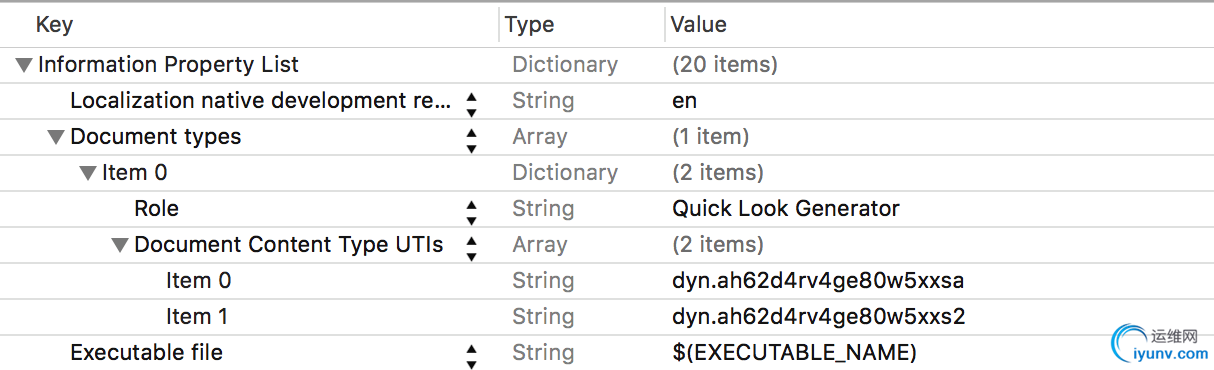1214x370 pixels.
Task: Open String type dropdown for Executable file
Action: click(543, 353)
